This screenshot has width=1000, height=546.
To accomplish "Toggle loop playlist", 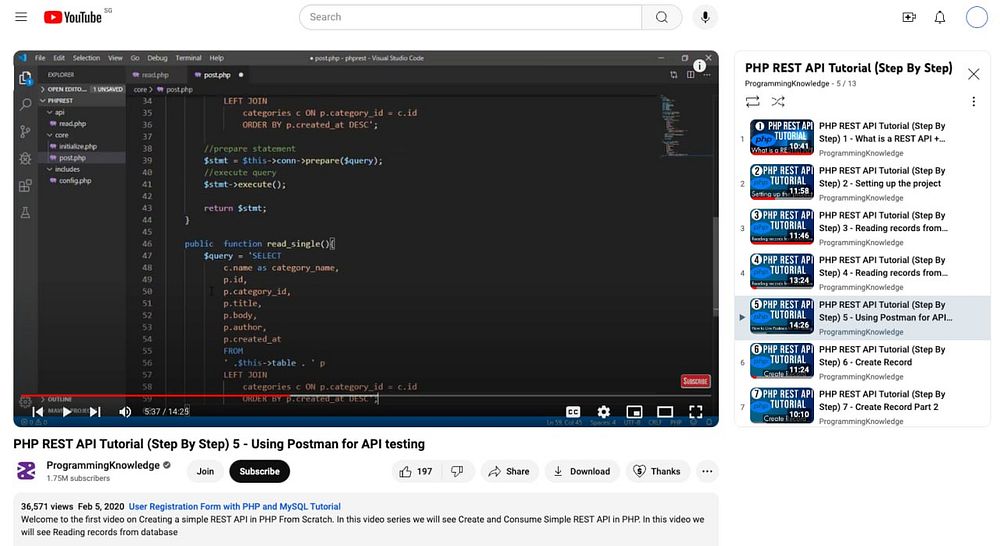I will tap(753, 101).
